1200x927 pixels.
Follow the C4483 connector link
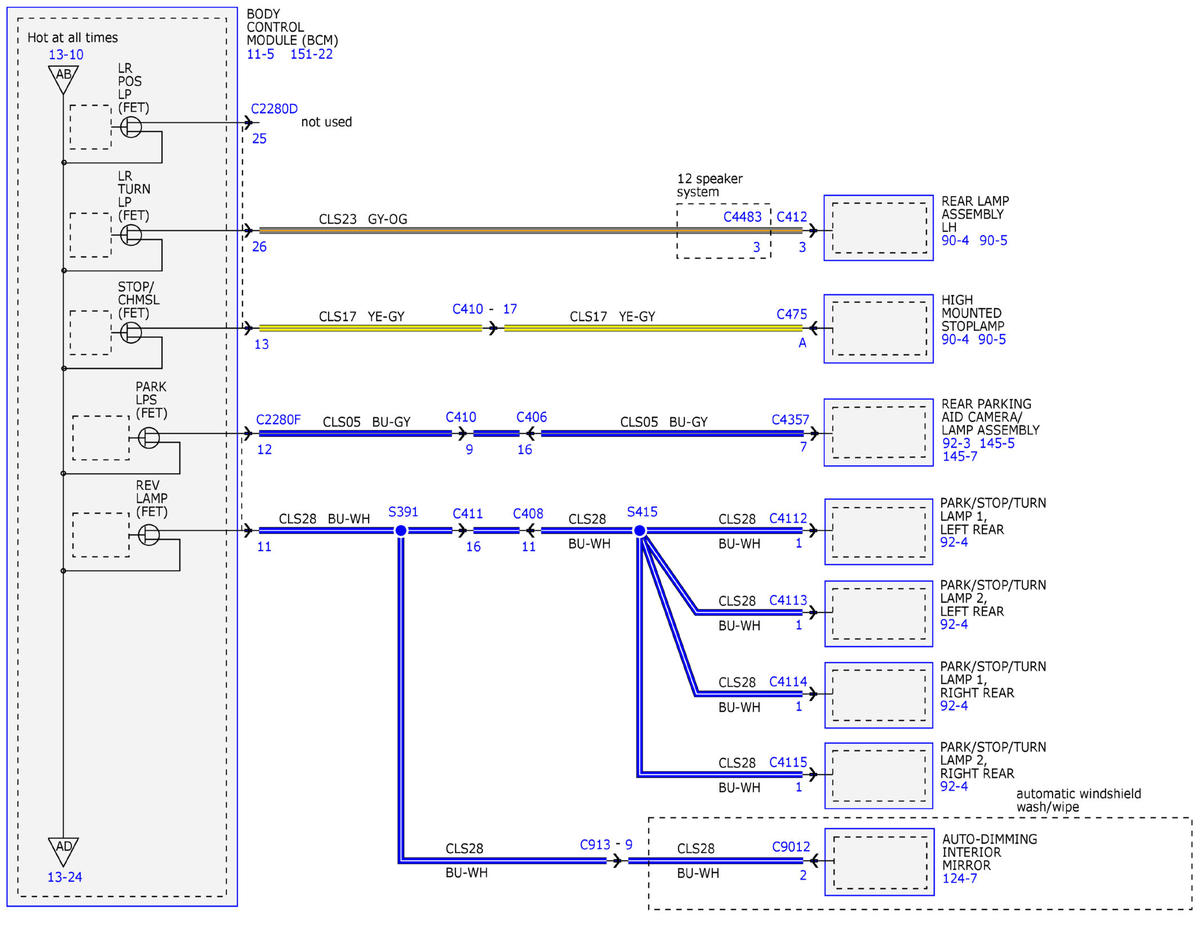742,216
